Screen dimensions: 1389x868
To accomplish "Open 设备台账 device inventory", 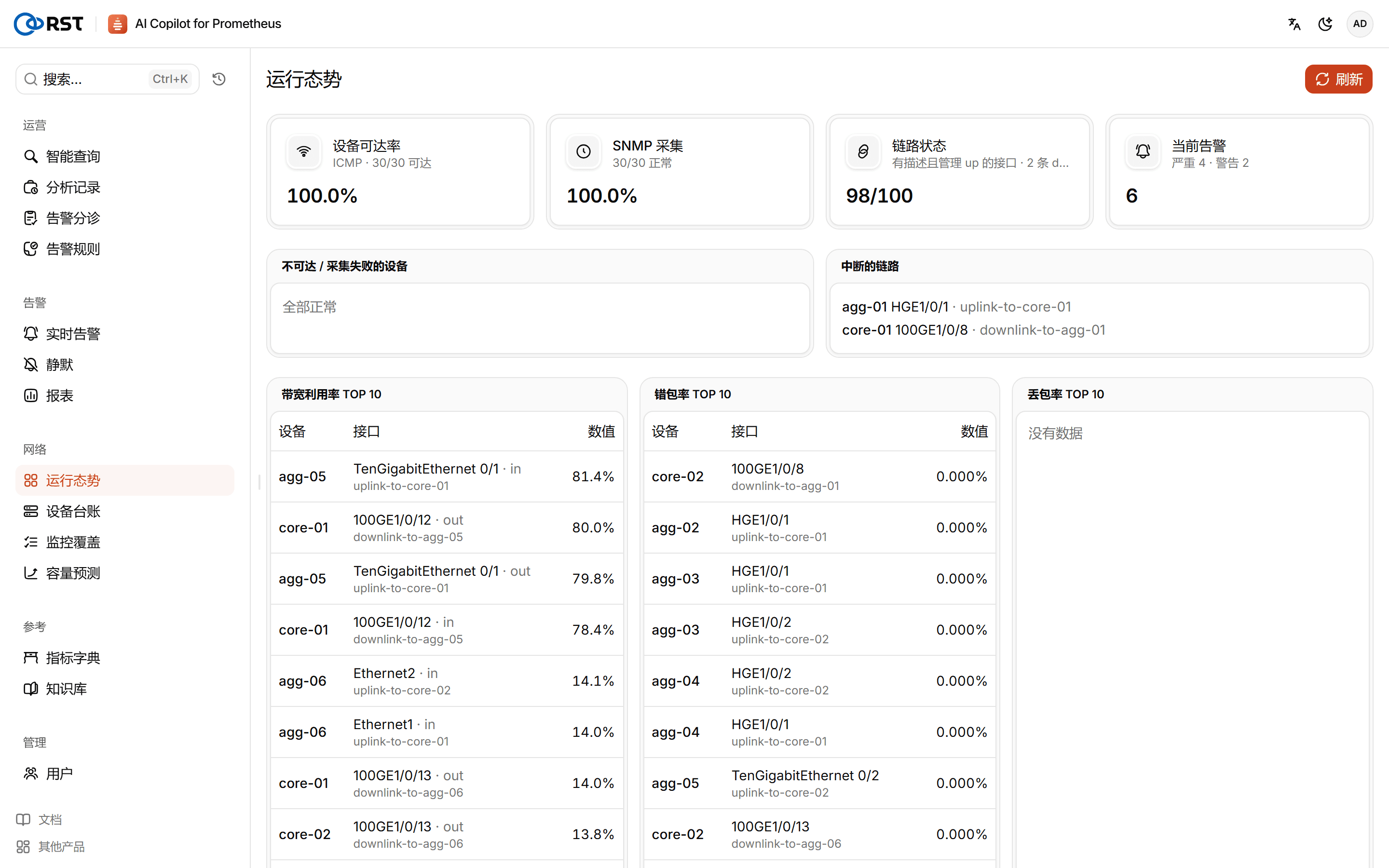I will click(x=124, y=511).
